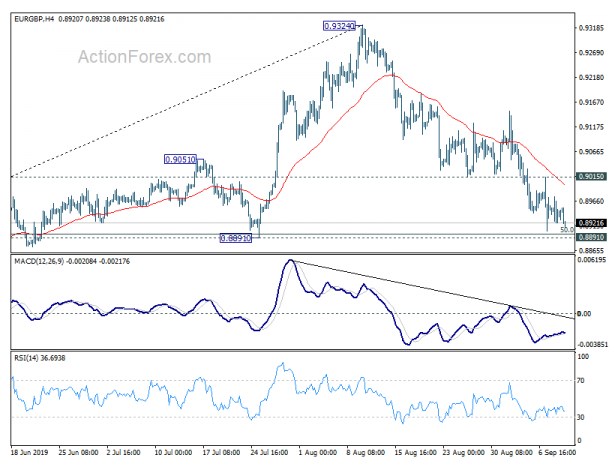Select the 18 Jun 2019 date marker
614x470 pixels.
(27, 454)
